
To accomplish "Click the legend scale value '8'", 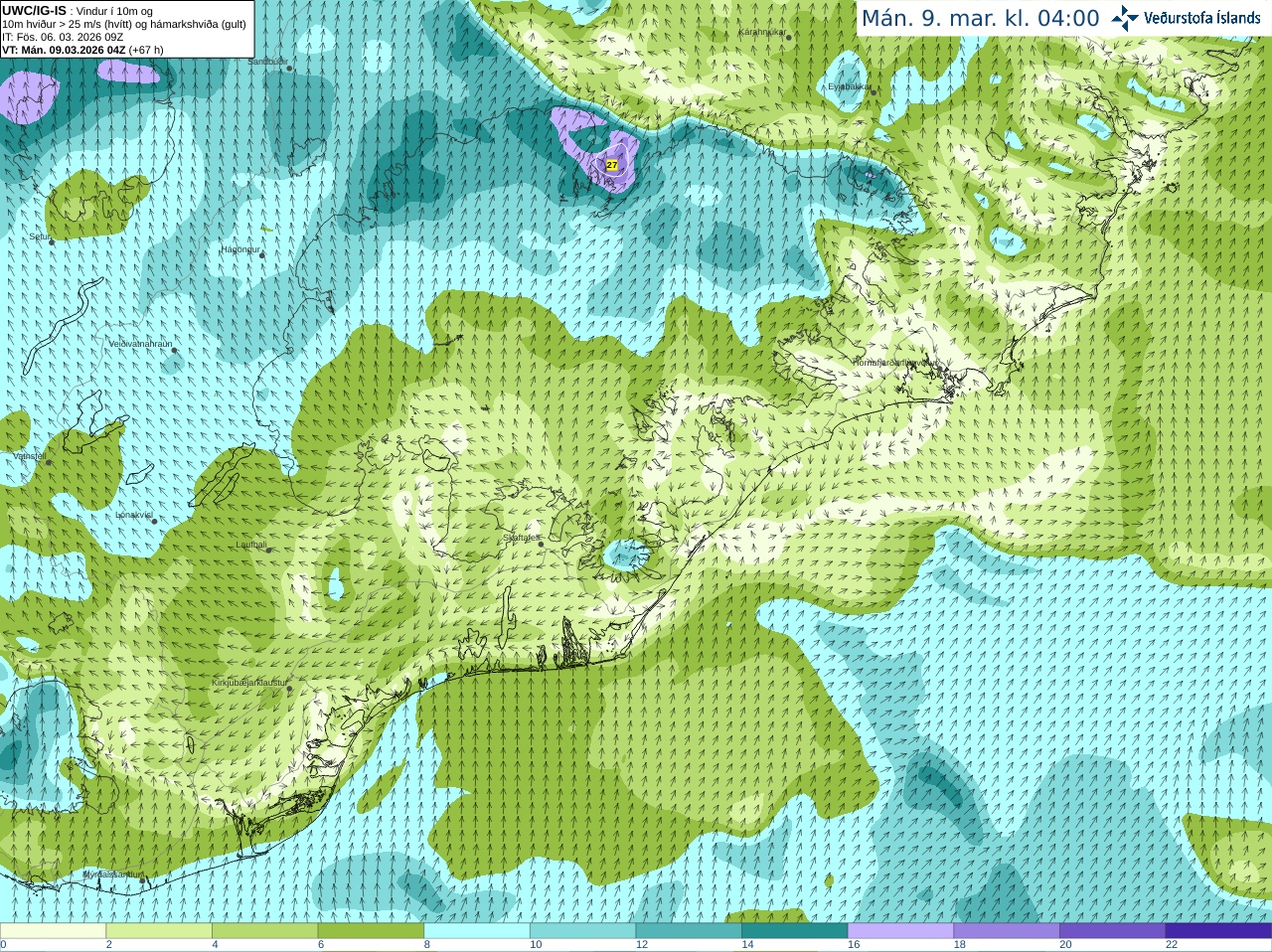I will tap(427, 945).
